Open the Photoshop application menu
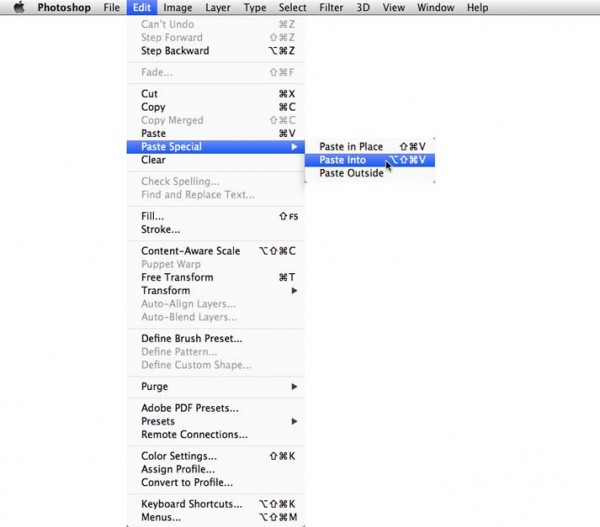The image size is (600, 527). pos(65,7)
